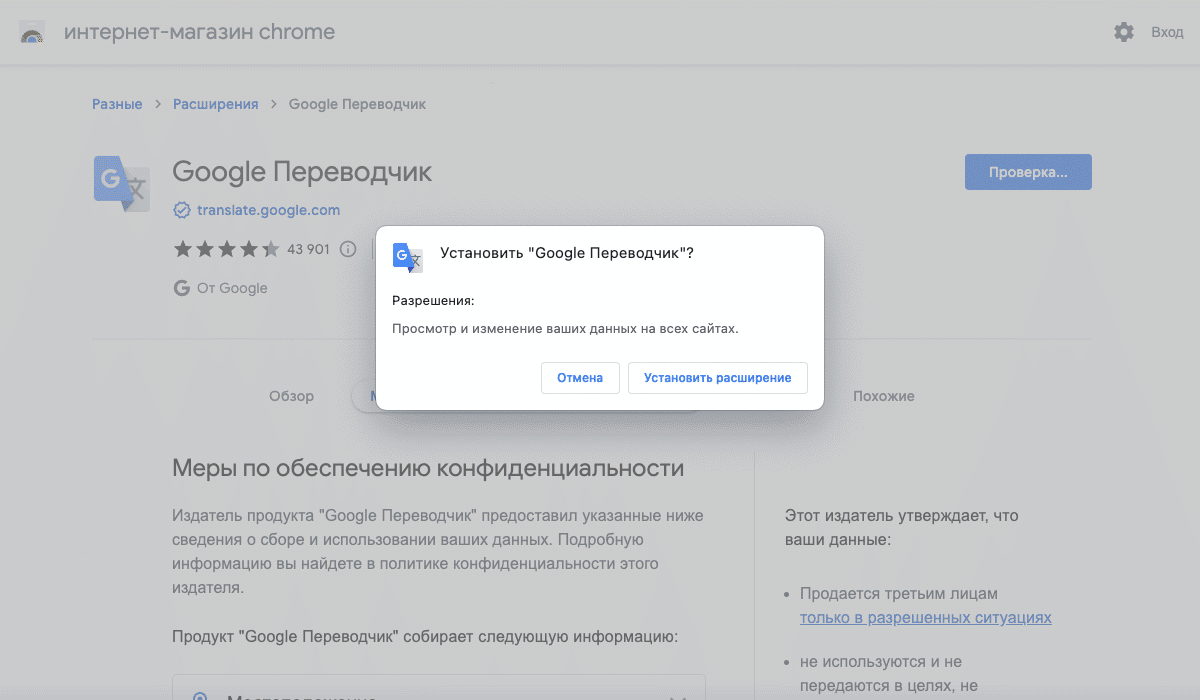Click the large Google Переводчик extension icon
The width and height of the screenshot is (1200, 700).
tap(122, 184)
